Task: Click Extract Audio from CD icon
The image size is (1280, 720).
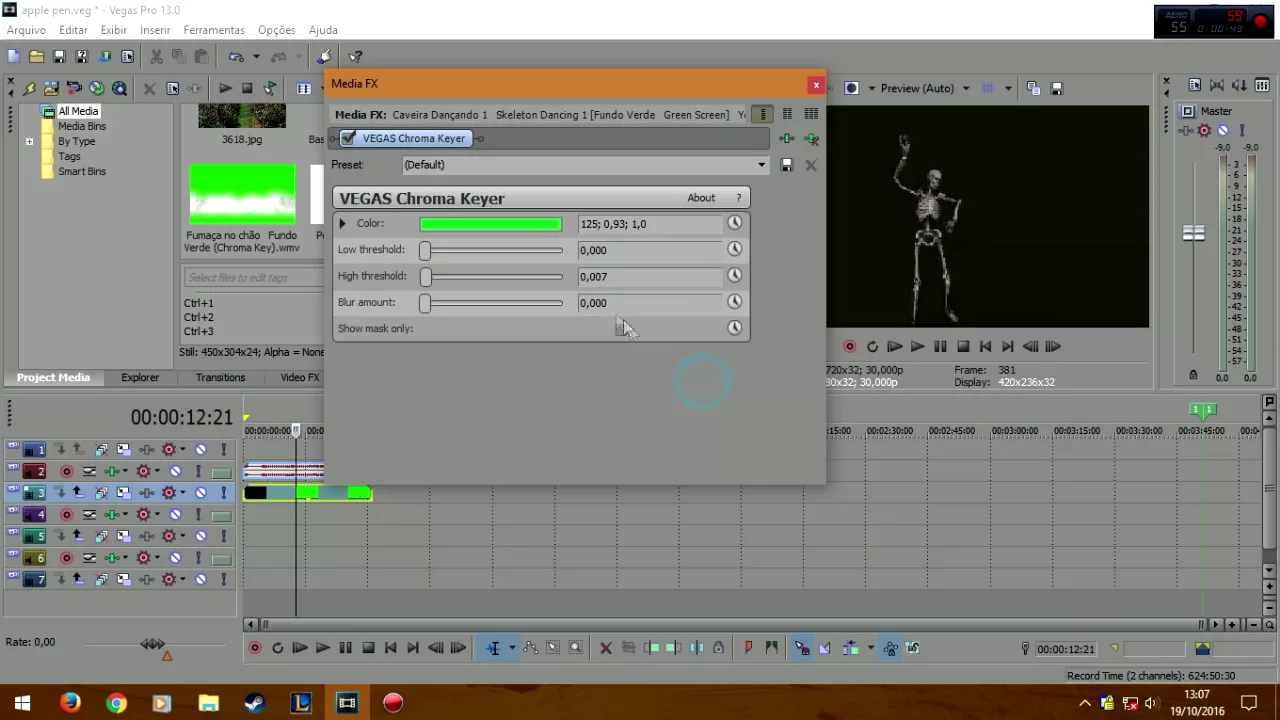Action: coord(97,88)
